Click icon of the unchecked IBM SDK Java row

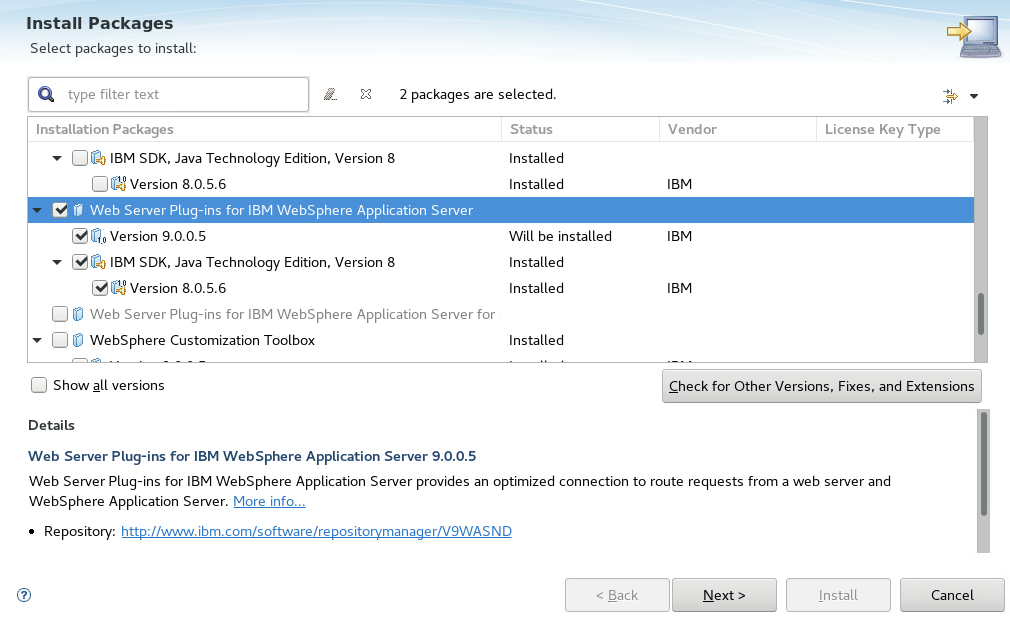point(99,158)
